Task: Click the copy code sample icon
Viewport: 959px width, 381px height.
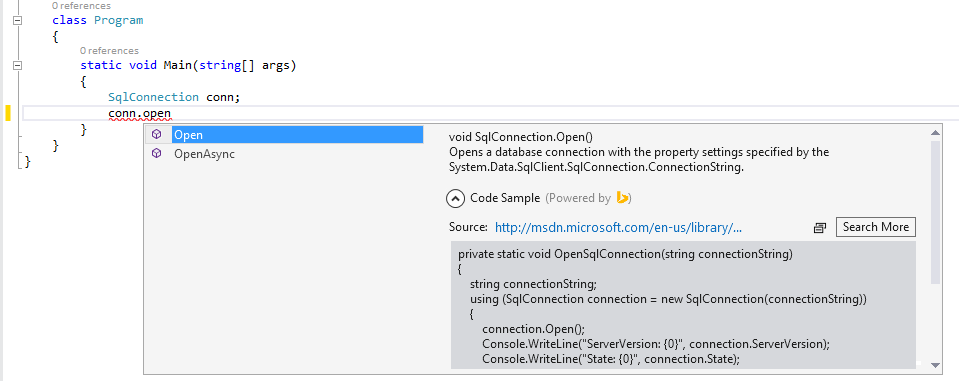Action: pyautogui.click(x=820, y=227)
